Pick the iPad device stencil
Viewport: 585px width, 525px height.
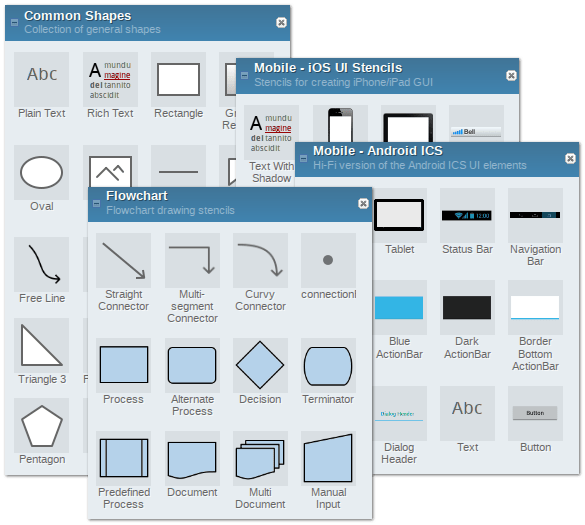(x=409, y=124)
